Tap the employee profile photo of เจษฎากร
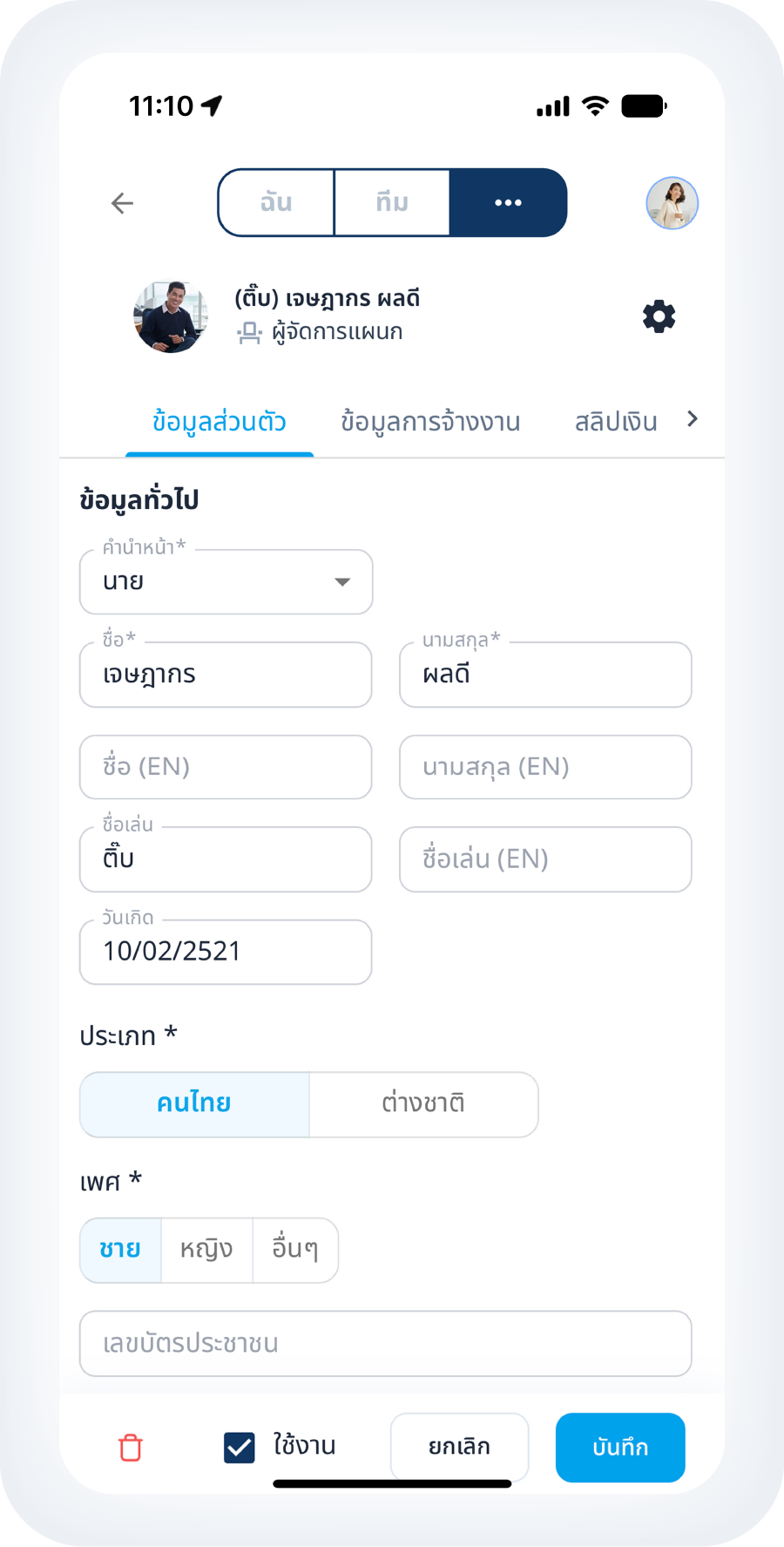 coord(171,316)
